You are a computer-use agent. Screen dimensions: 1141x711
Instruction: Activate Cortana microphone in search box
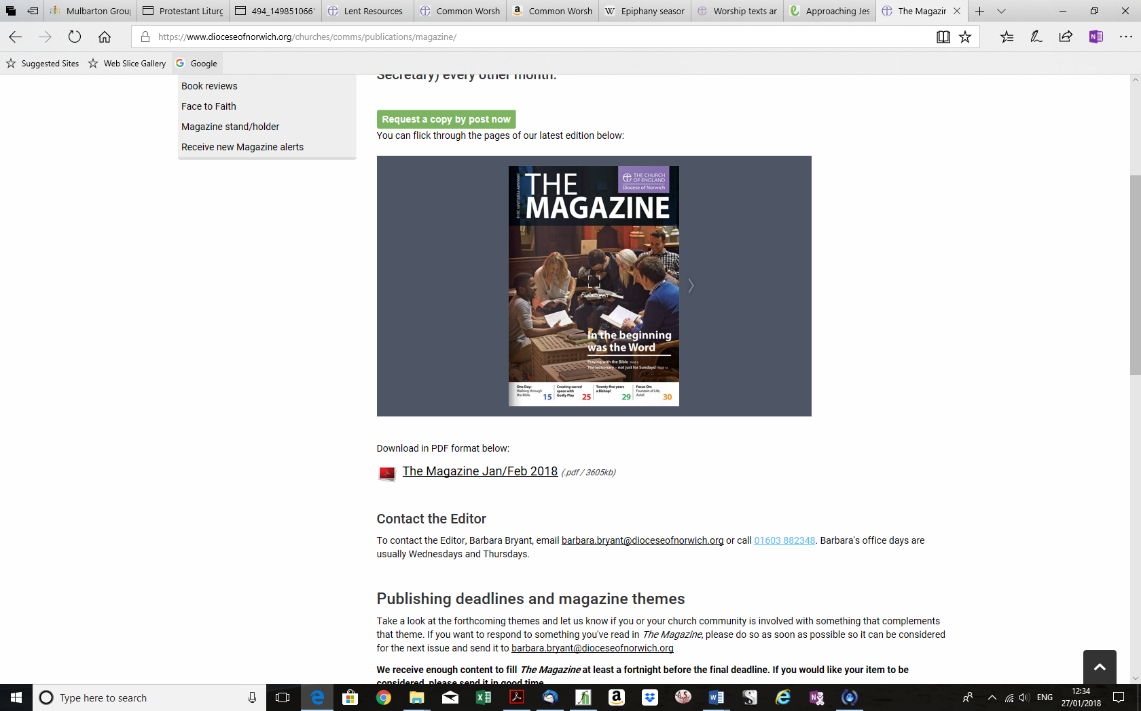pyautogui.click(x=252, y=698)
